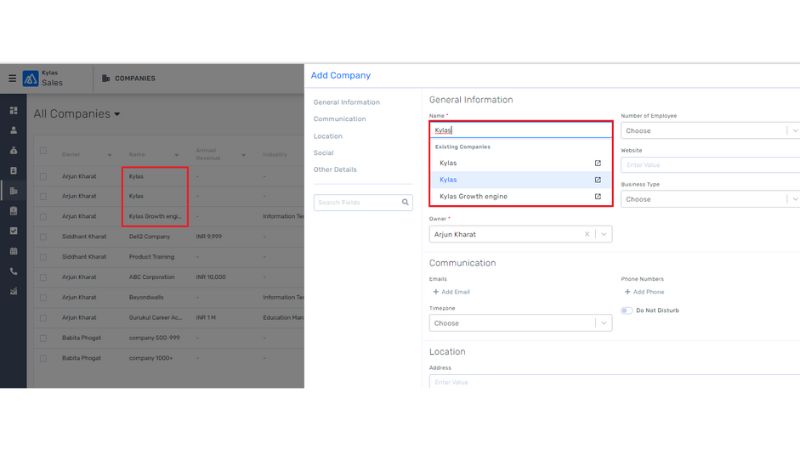
Task: Open external link for Kylas Growth engine
Action: click(598, 197)
